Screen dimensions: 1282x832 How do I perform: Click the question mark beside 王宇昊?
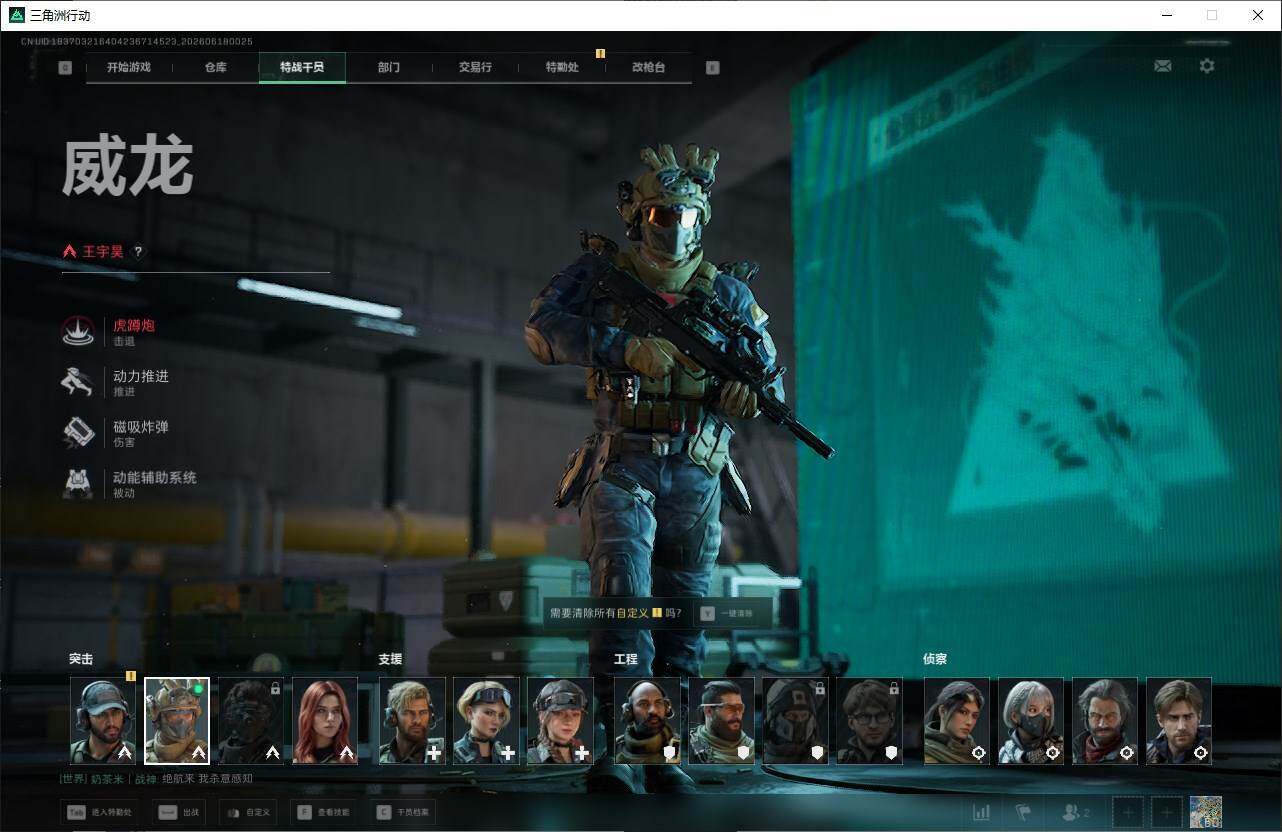click(x=138, y=252)
